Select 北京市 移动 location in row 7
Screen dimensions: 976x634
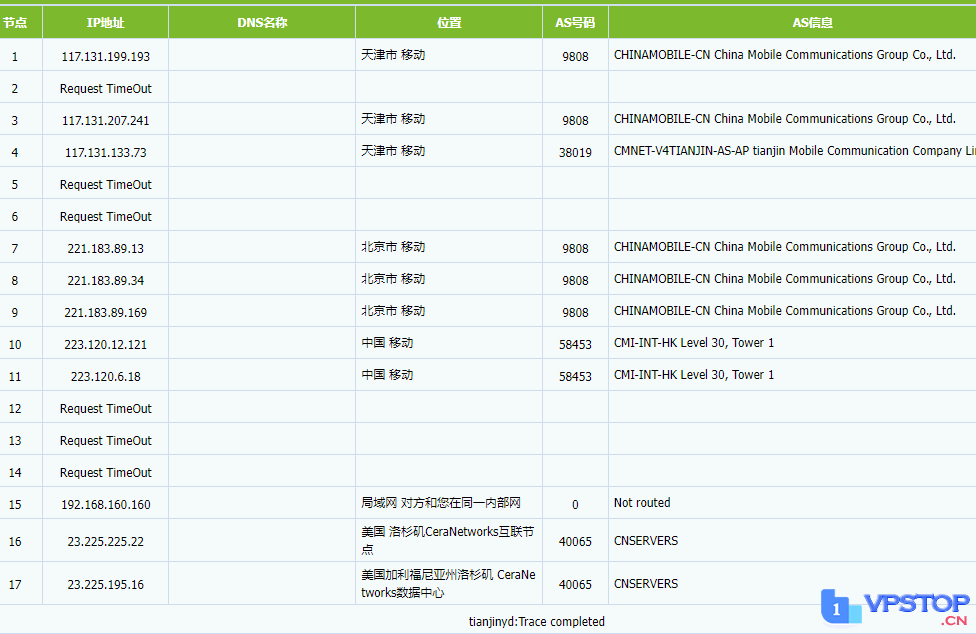tap(393, 247)
